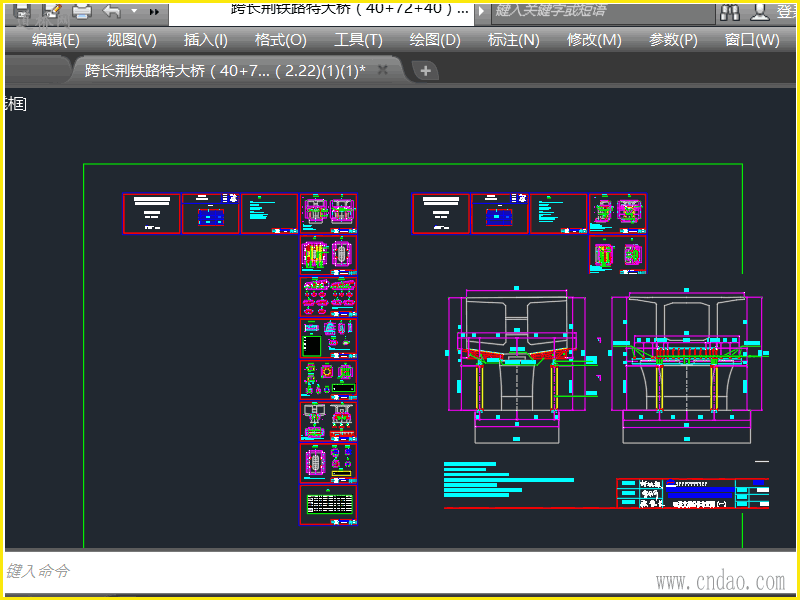Open the 窗口(W) menu
The image size is (800, 600).
point(752,40)
